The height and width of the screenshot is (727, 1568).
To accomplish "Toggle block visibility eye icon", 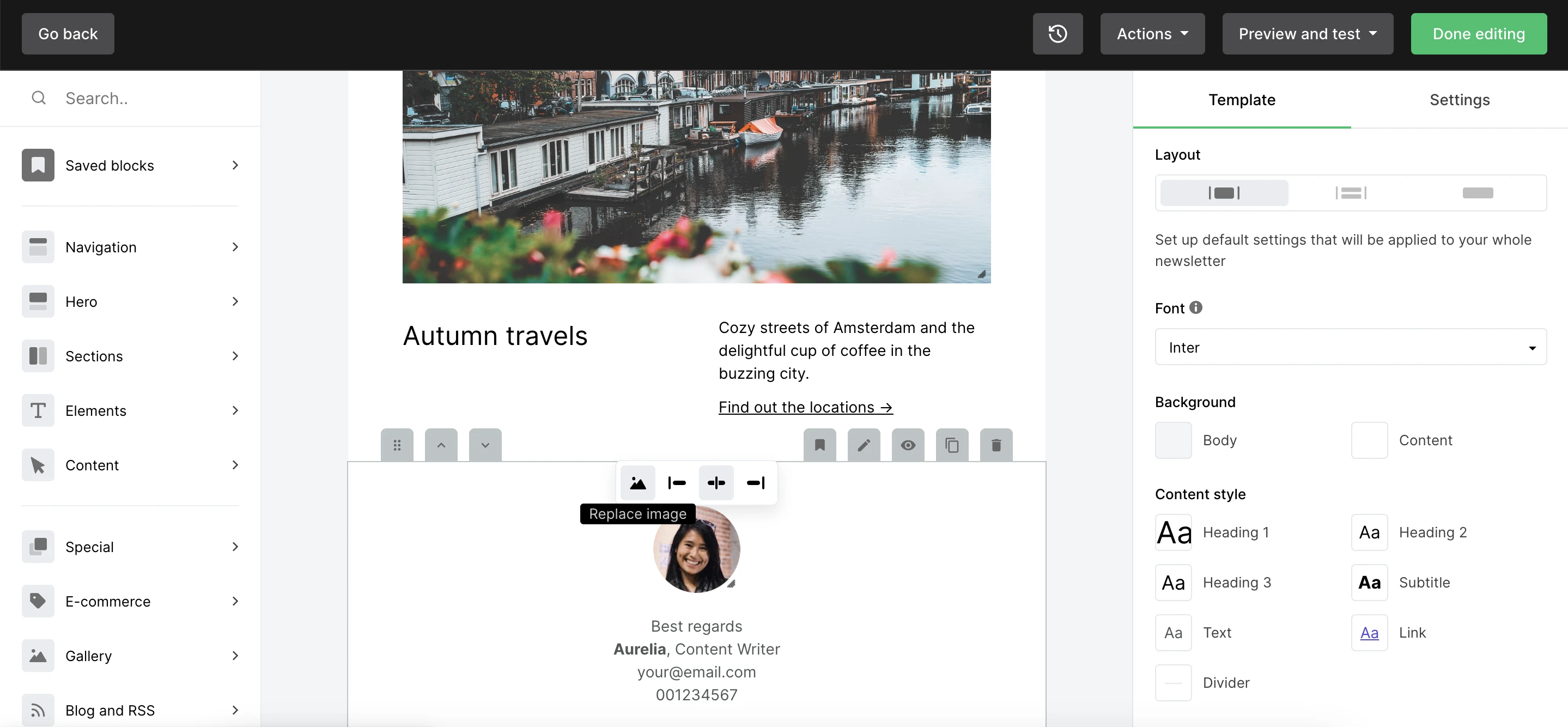I will coord(908,445).
